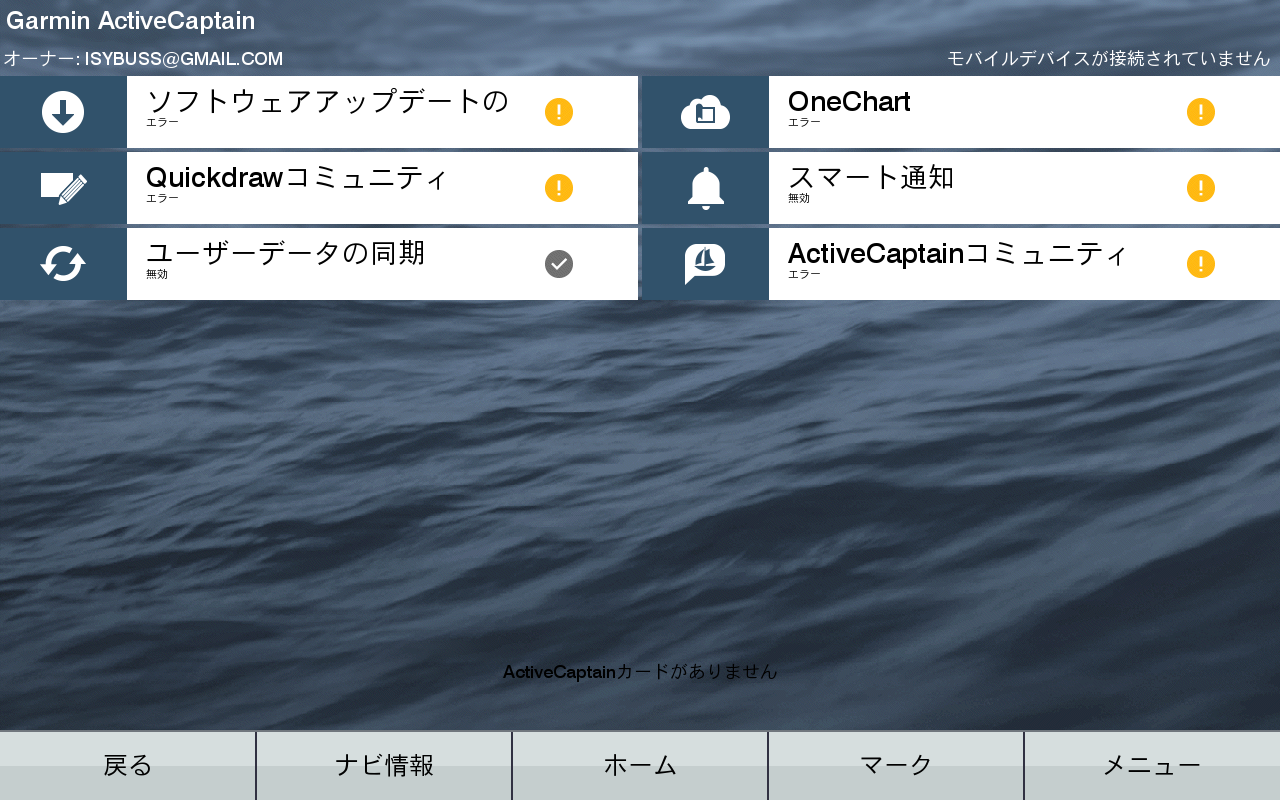Click the ActiveCaptainカードがありません message

pyautogui.click(x=640, y=672)
